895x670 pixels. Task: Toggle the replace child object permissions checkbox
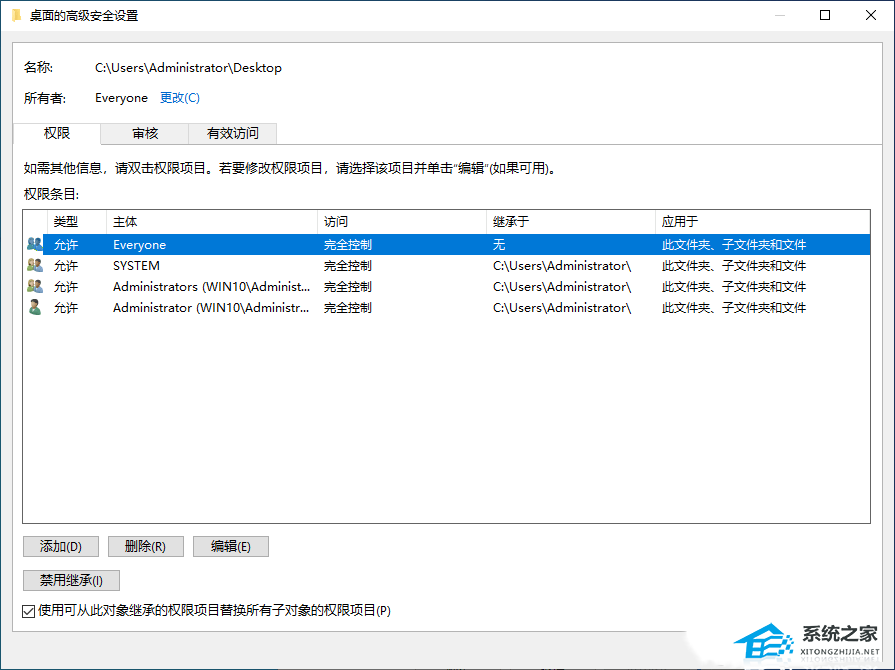pyautogui.click(x=29, y=611)
